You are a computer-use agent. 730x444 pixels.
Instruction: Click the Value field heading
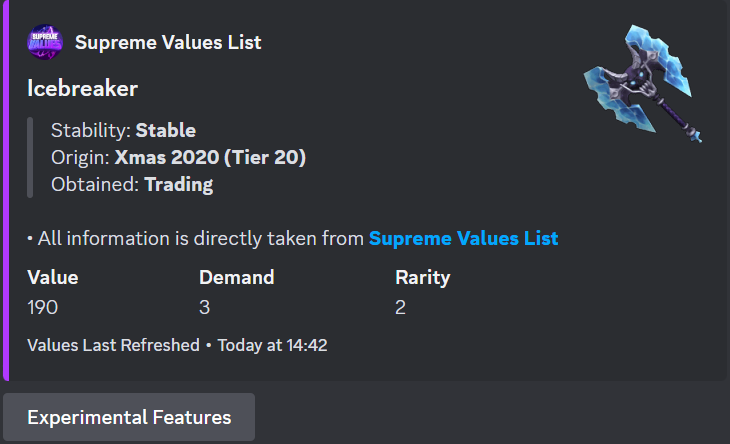click(53, 278)
